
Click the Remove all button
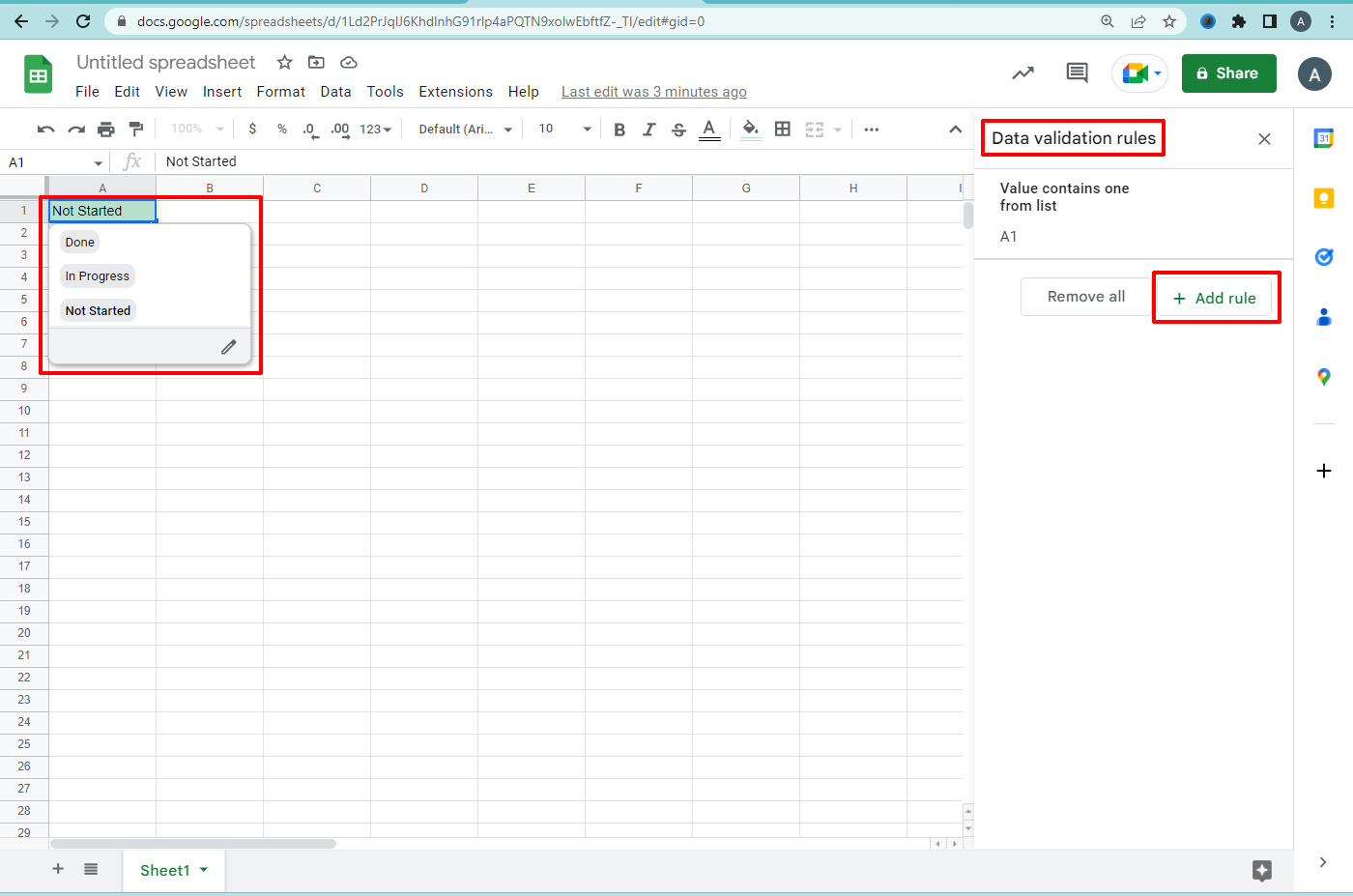(x=1085, y=297)
